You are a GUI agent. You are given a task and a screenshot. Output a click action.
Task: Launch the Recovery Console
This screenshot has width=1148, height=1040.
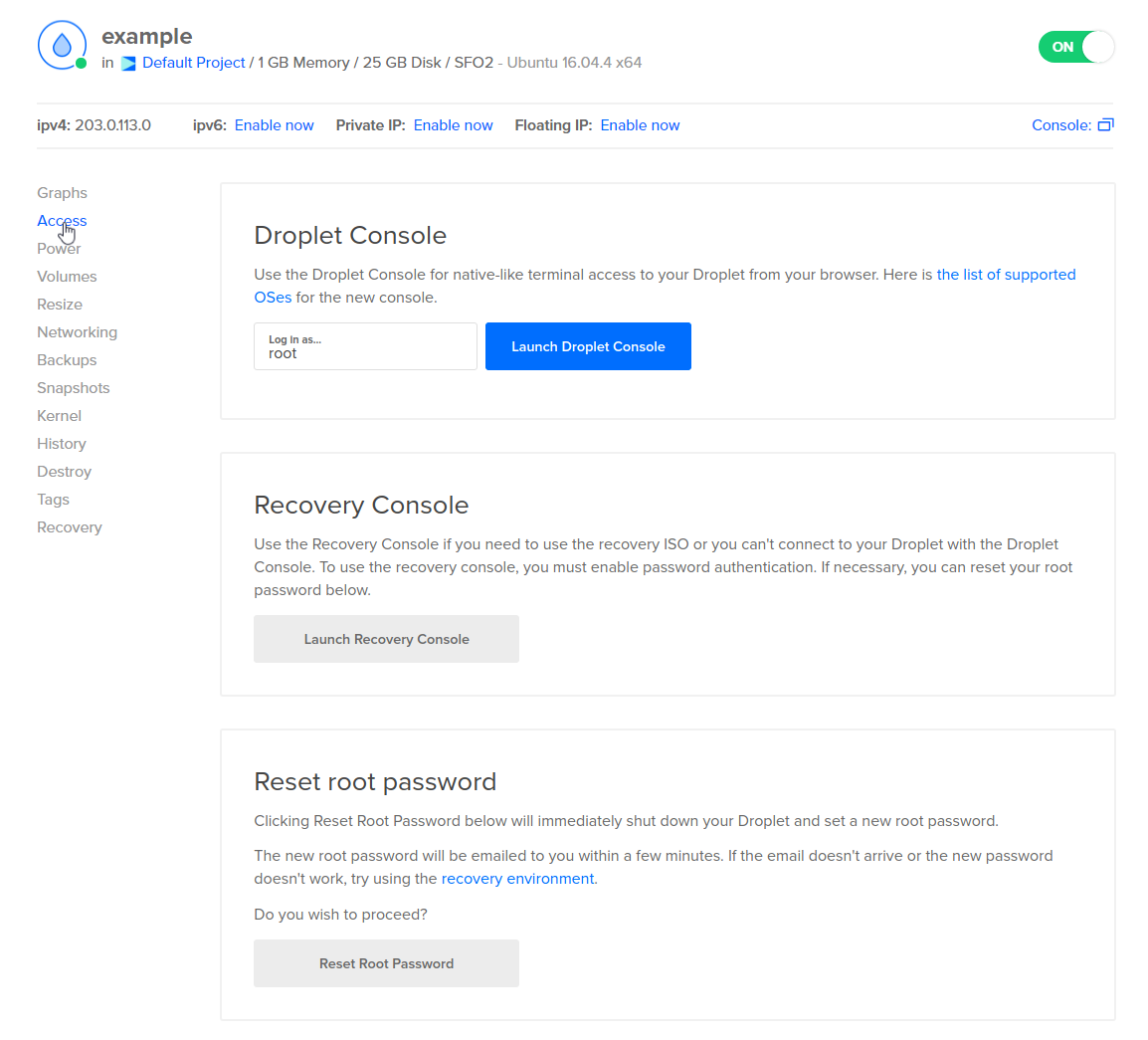click(x=387, y=639)
